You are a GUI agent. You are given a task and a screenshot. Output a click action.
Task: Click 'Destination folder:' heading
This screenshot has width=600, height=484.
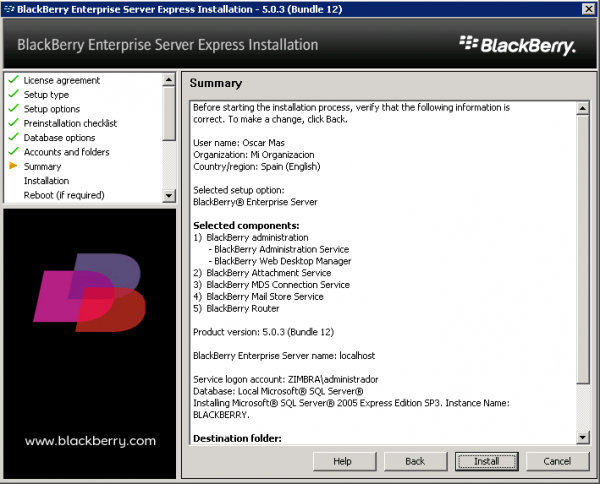[x=237, y=438]
